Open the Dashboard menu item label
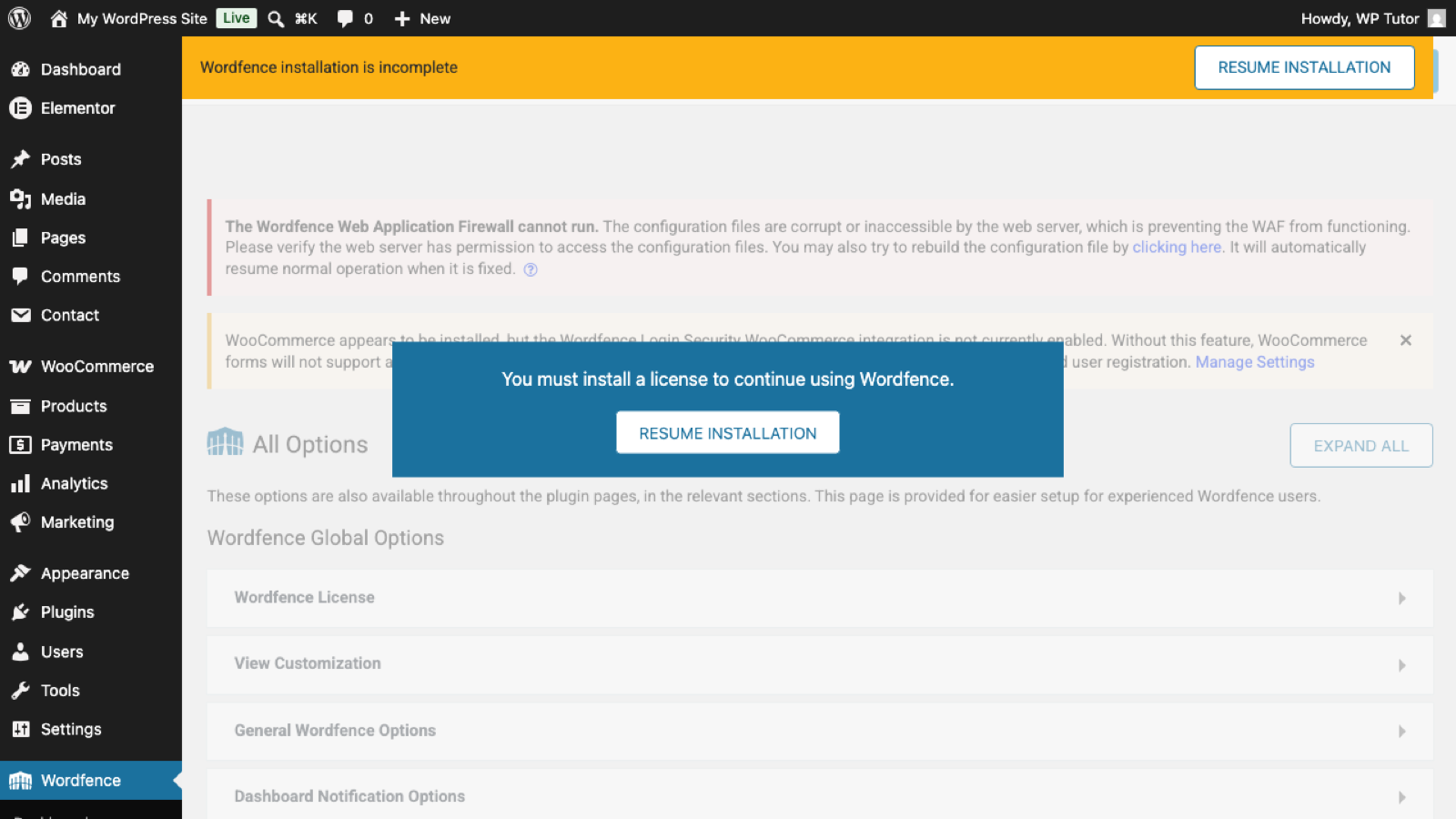This screenshot has width=1456, height=819. click(81, 69)
